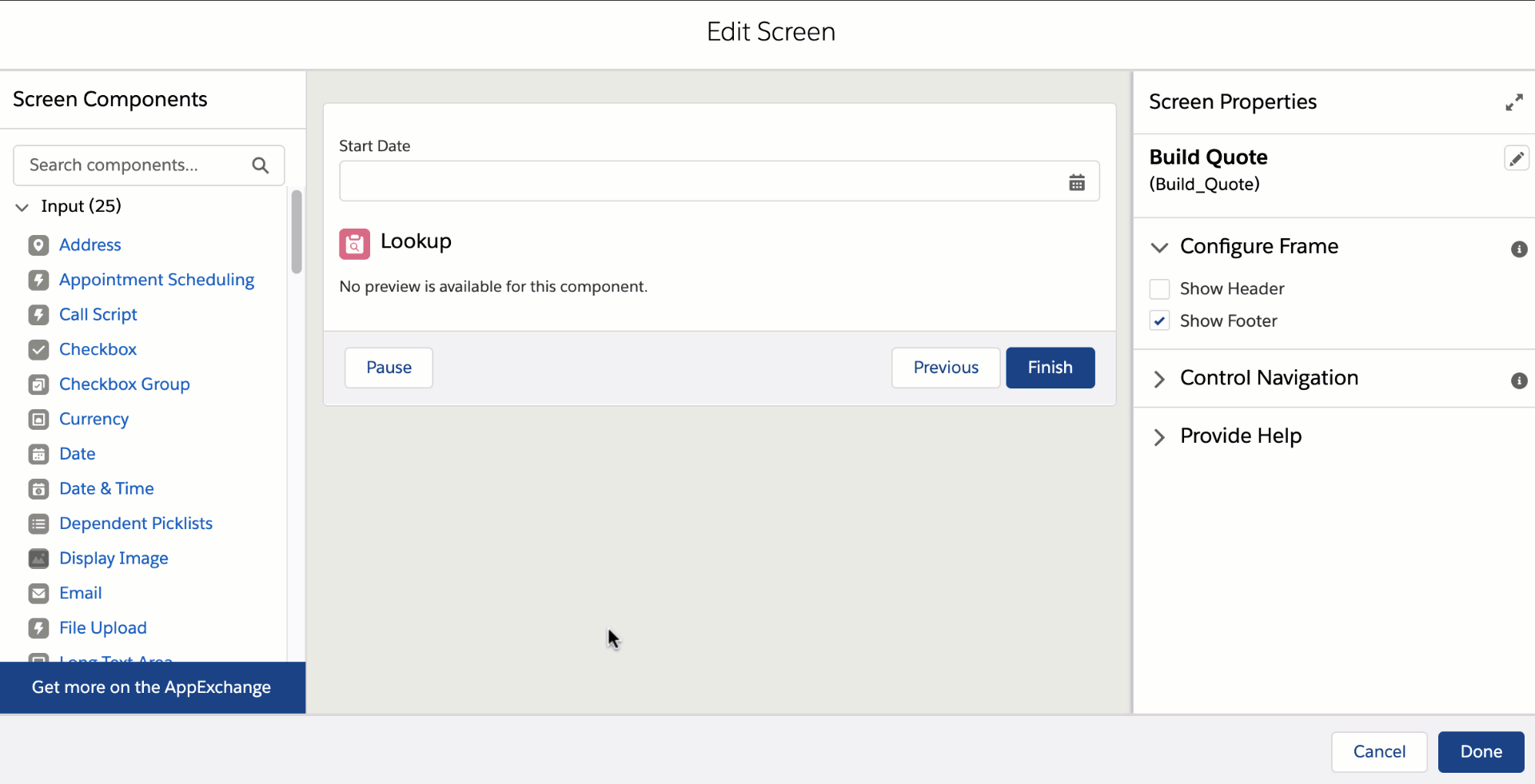The image size is (1535, 784).
Task: Click the Start Date input field
Action: tap(719, 181)
